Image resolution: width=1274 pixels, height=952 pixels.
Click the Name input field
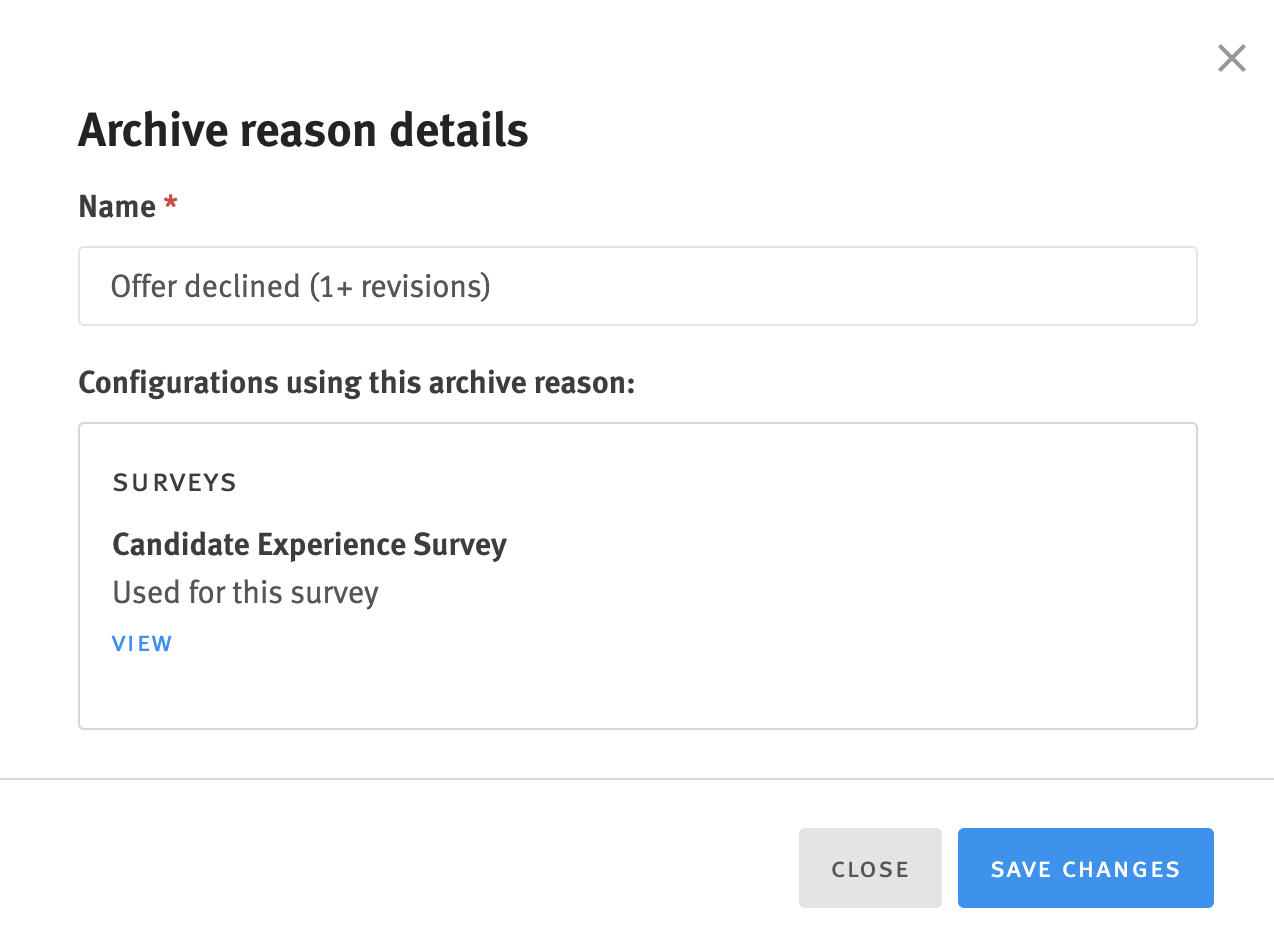point(637,286)
